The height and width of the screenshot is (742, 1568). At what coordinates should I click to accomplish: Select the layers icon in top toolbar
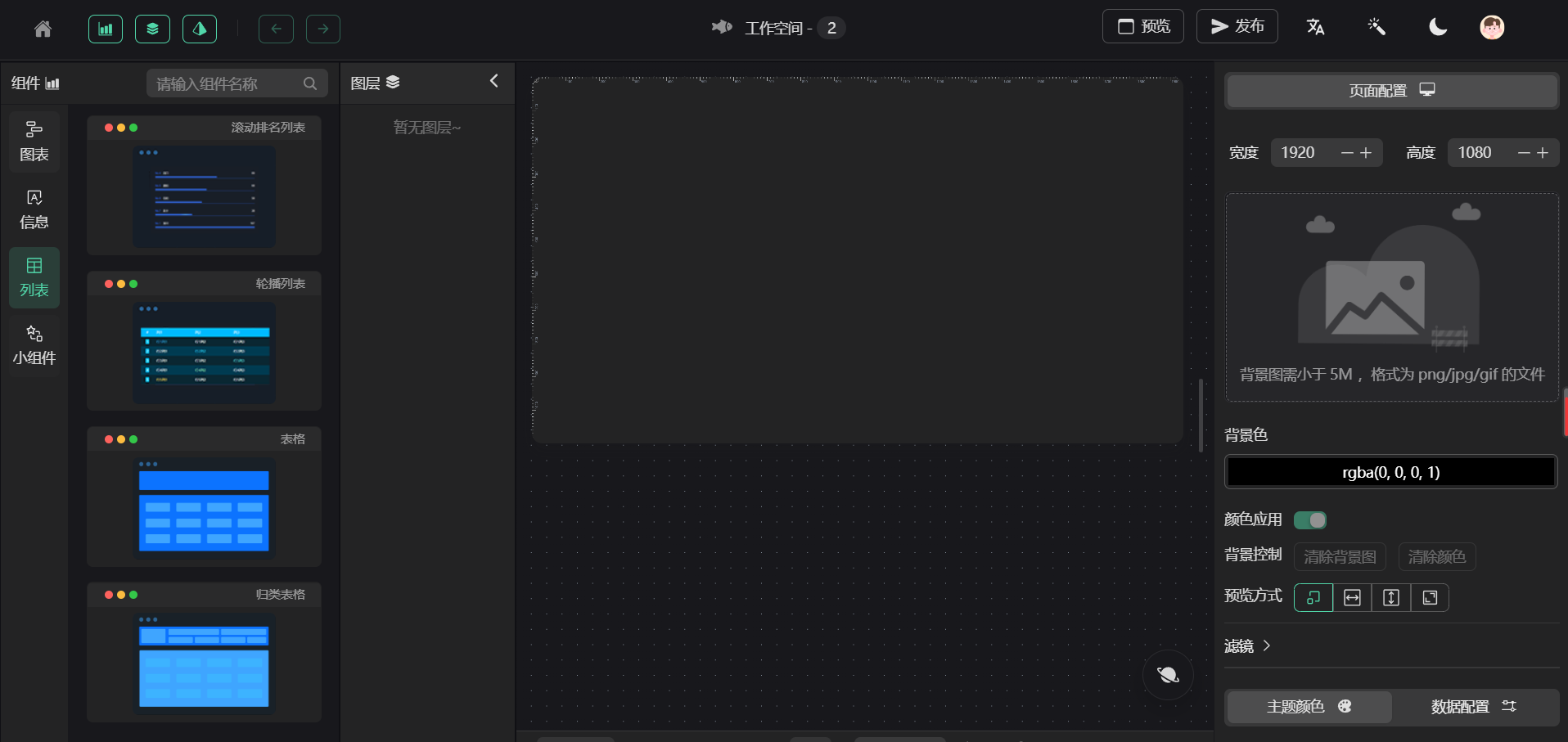152,28
